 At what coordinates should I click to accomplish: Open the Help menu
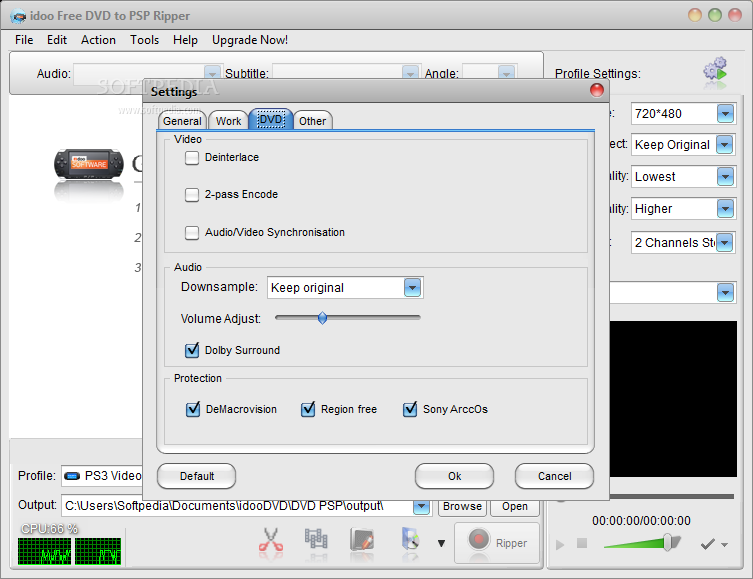coord(185,40)
